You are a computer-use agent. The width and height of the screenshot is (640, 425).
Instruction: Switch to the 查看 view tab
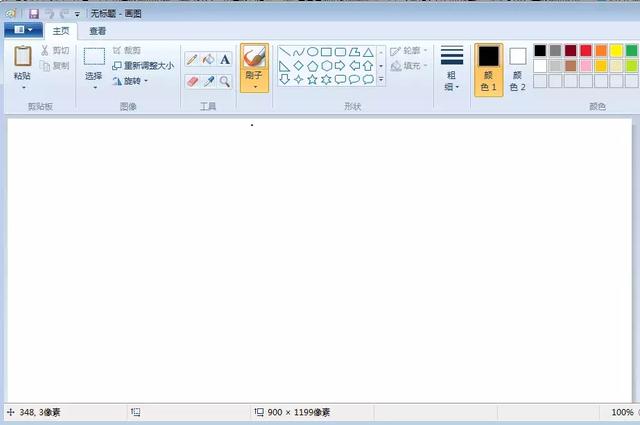click(x=97, y=31)
